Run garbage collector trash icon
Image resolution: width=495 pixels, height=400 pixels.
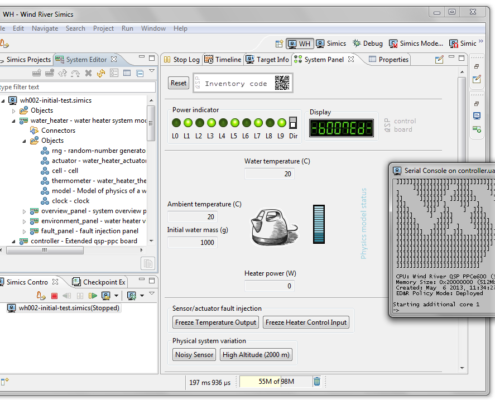click(x=317, y=381)
